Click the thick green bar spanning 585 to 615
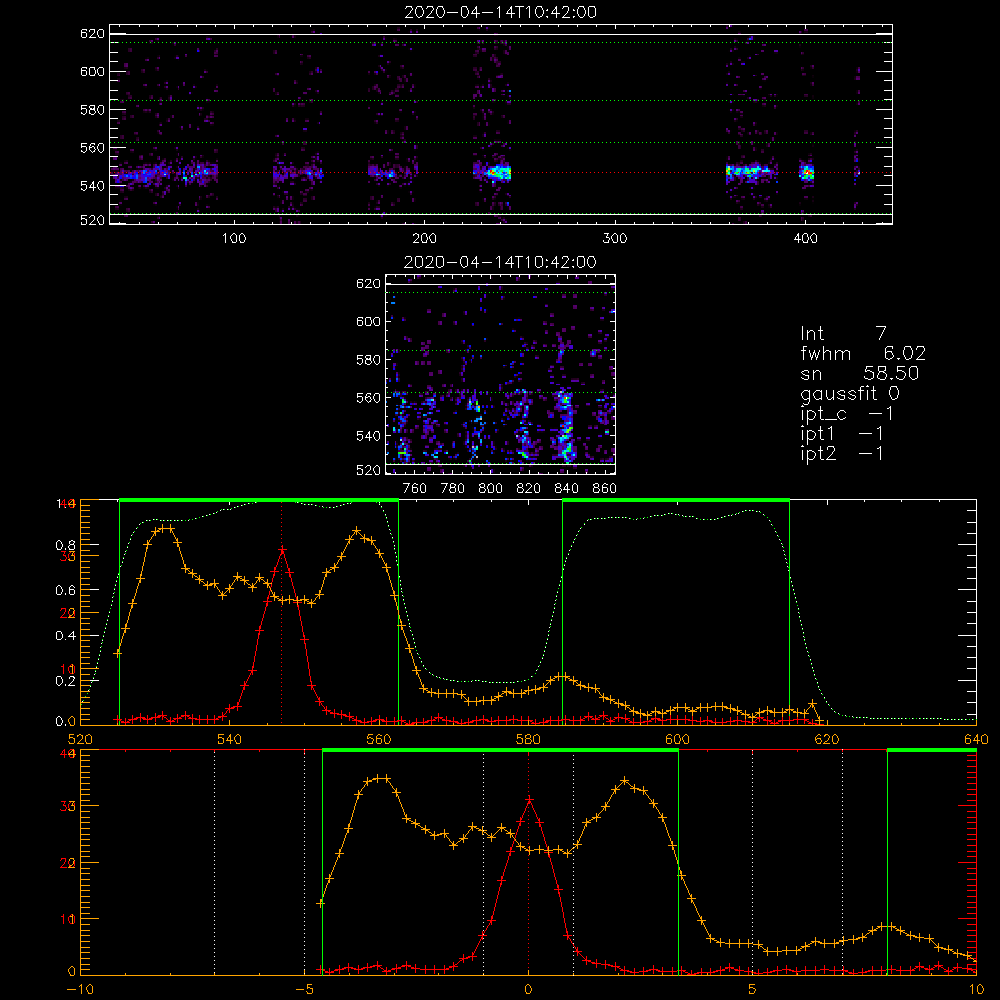Image resolution: width=1000 pixels, height=1000 pixels. [676, 500]
